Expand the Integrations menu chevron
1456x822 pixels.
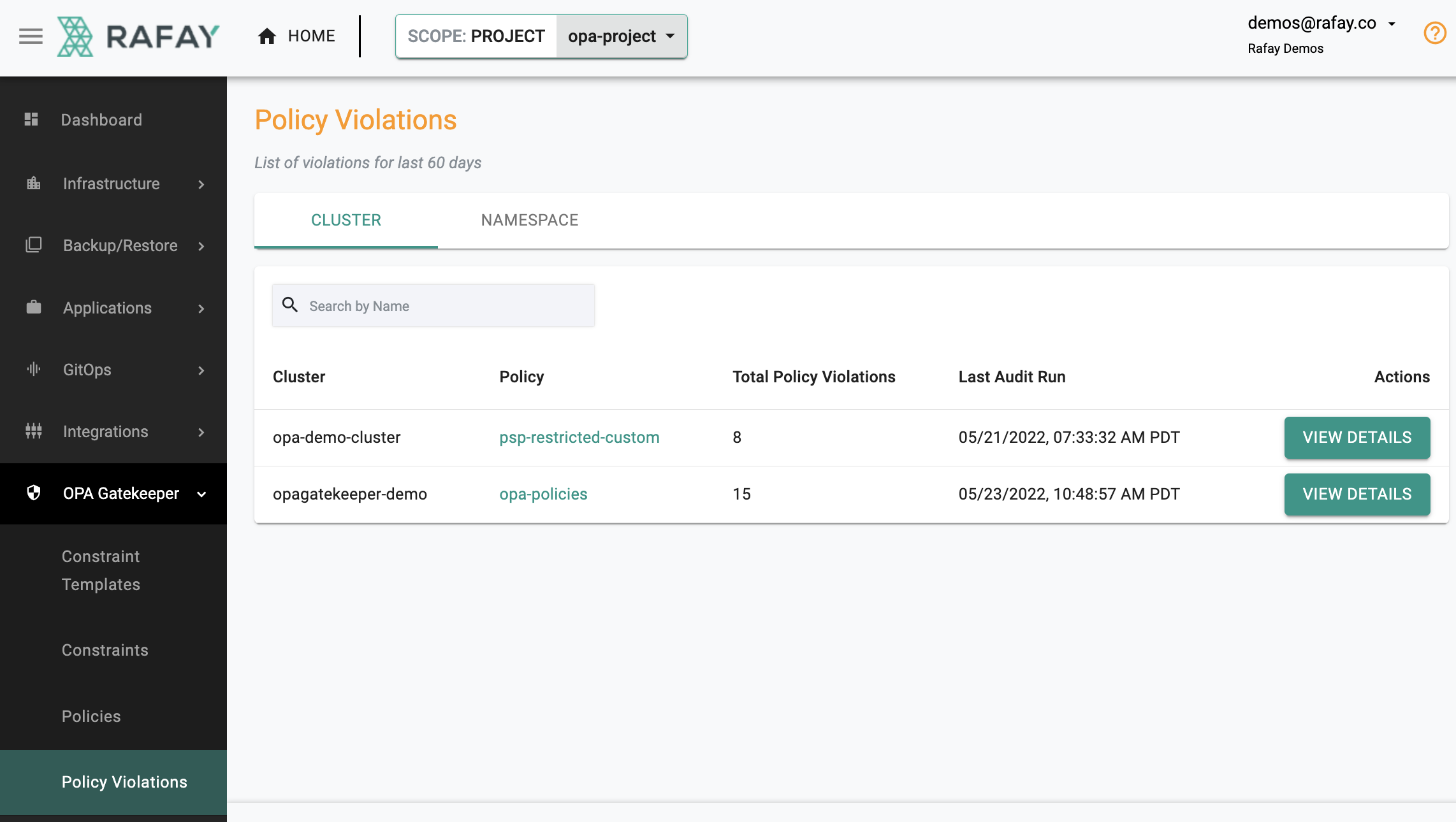point(201,432)
